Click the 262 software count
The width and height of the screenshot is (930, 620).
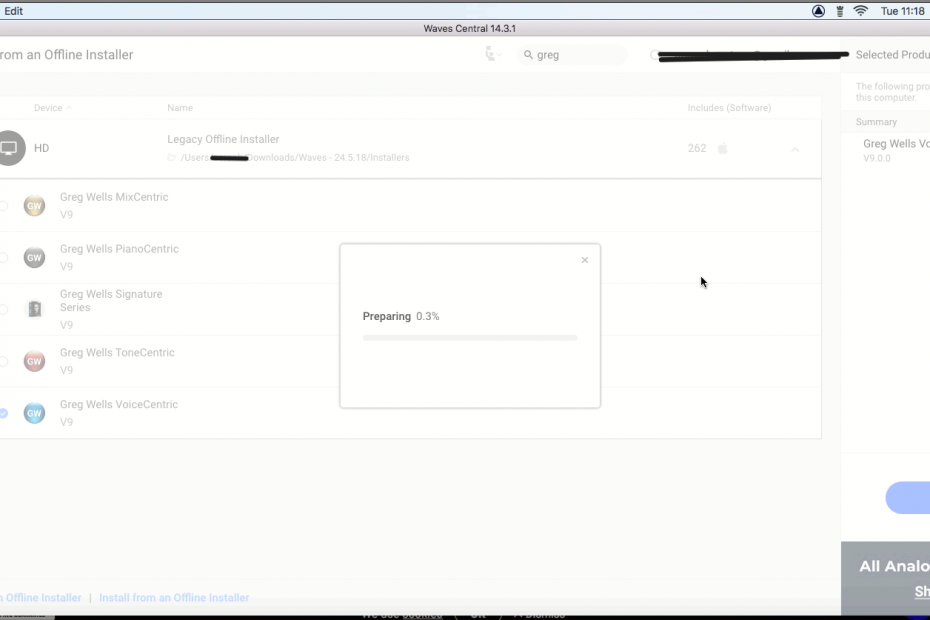[x=697, y=148]
